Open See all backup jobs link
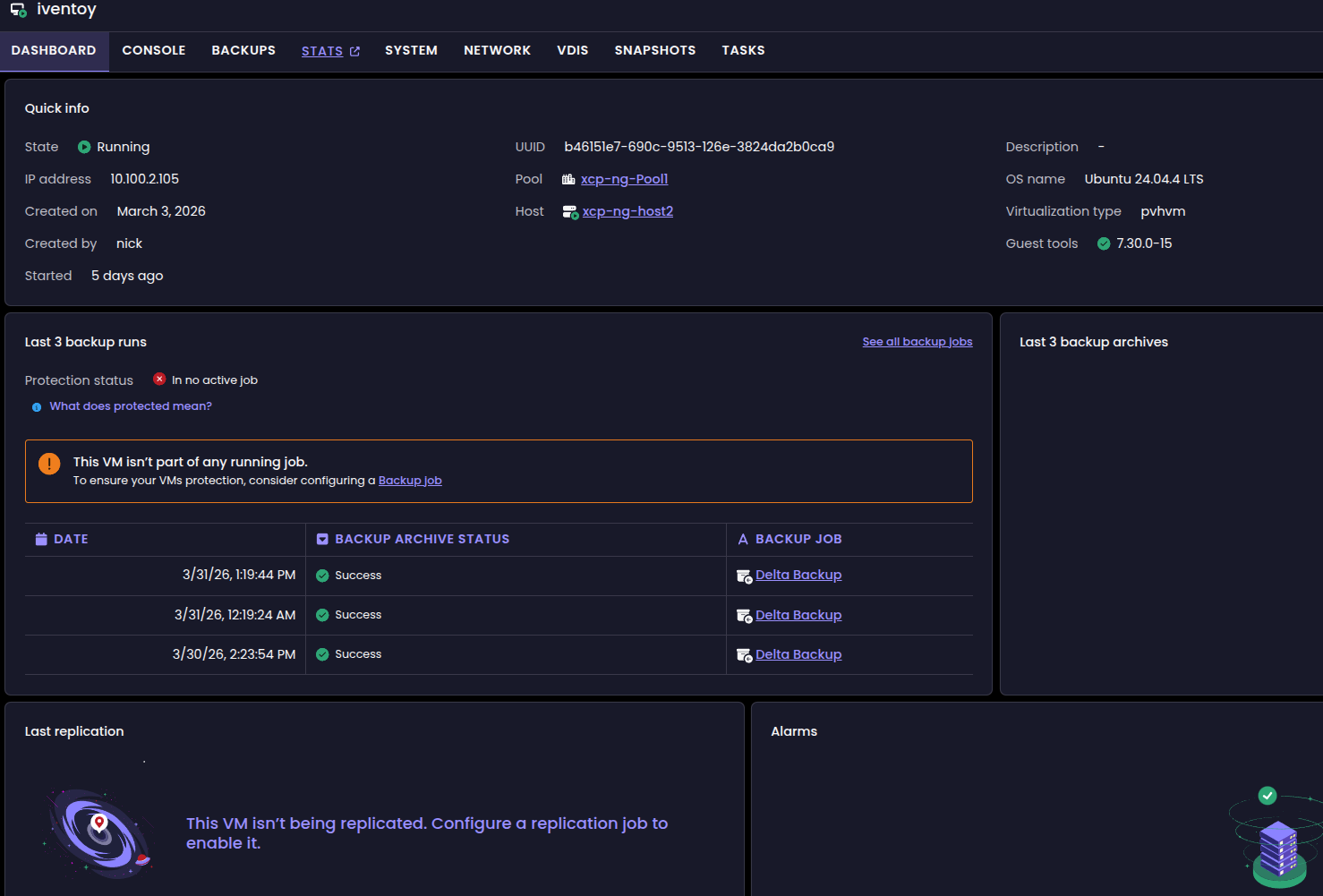 pyautogui.click(x=917, y=342)
